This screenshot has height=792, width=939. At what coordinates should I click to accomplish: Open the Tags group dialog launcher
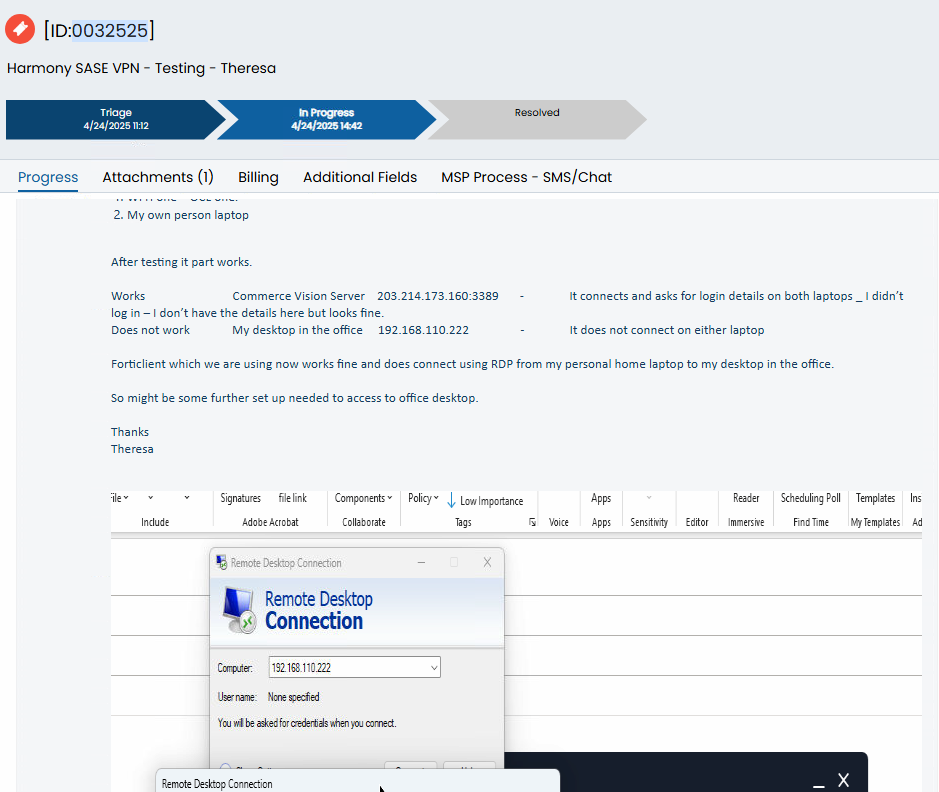click(x=532, y=523)
